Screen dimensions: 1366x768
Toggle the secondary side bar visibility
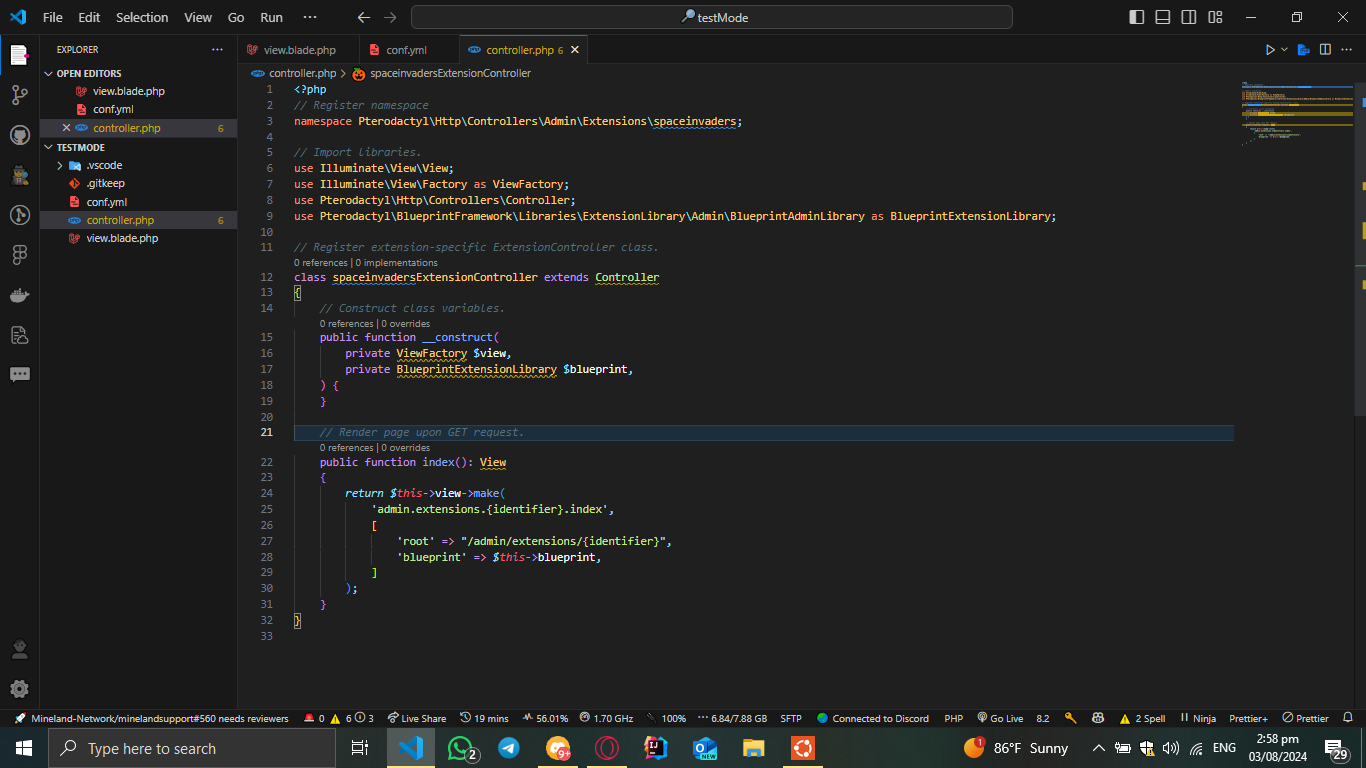pos(1189,17)
